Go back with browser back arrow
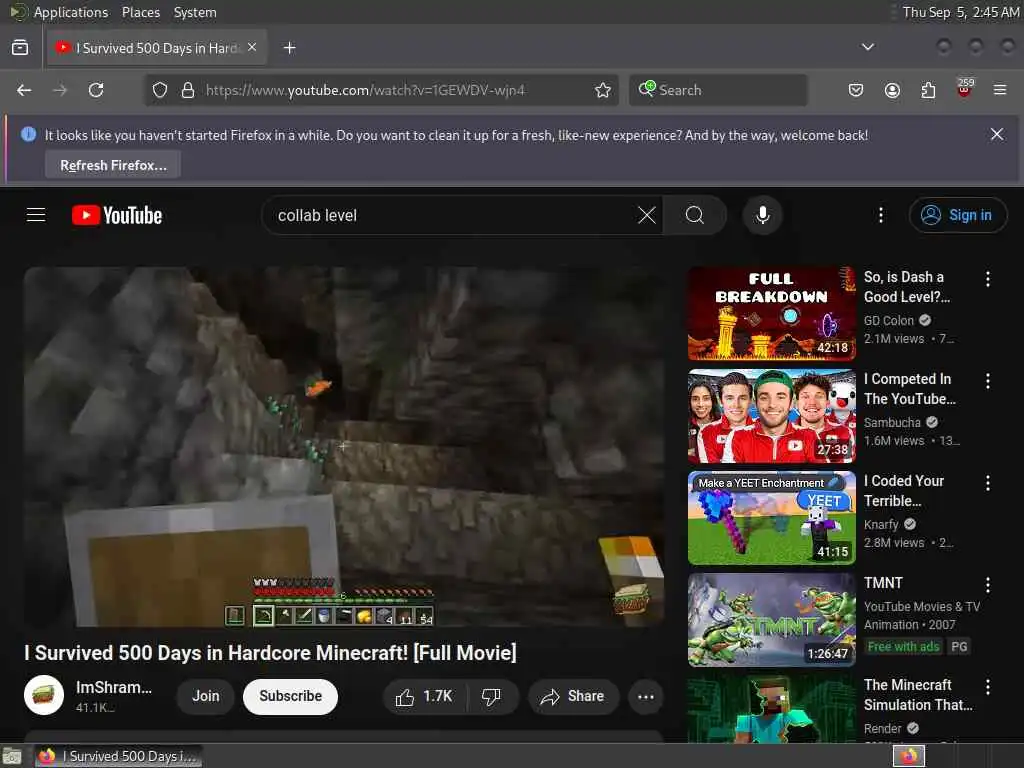This screenshot has height=768, width=1024. pos(24,90)
